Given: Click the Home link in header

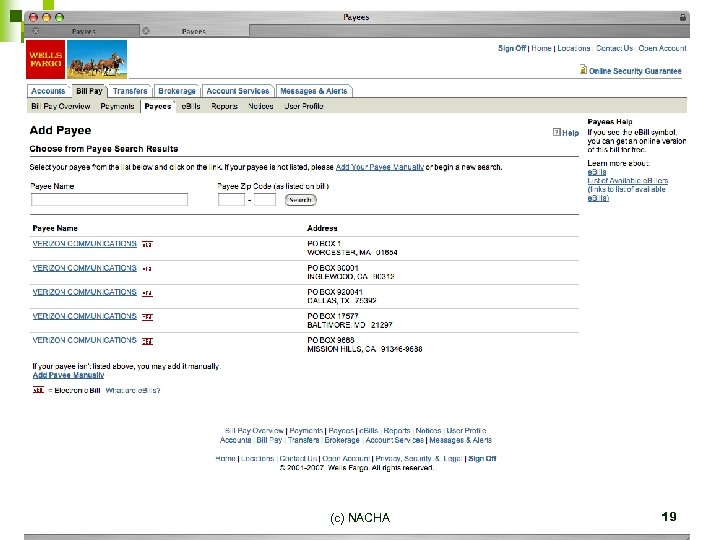Looking at the screenshot, I should [x=541, y=48].
